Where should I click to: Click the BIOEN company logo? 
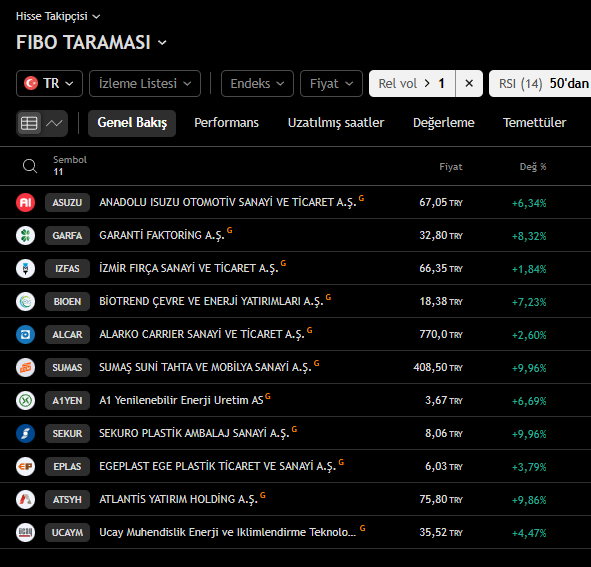coord(26,301)
